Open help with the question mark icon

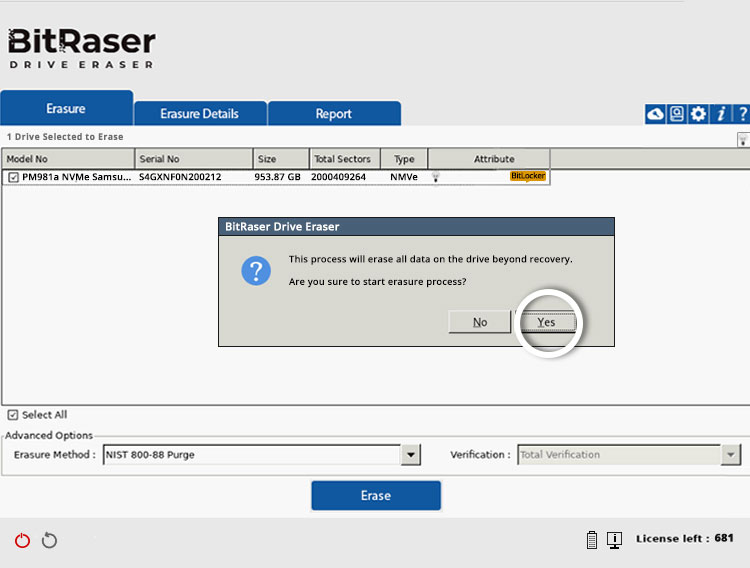(741, 114)
